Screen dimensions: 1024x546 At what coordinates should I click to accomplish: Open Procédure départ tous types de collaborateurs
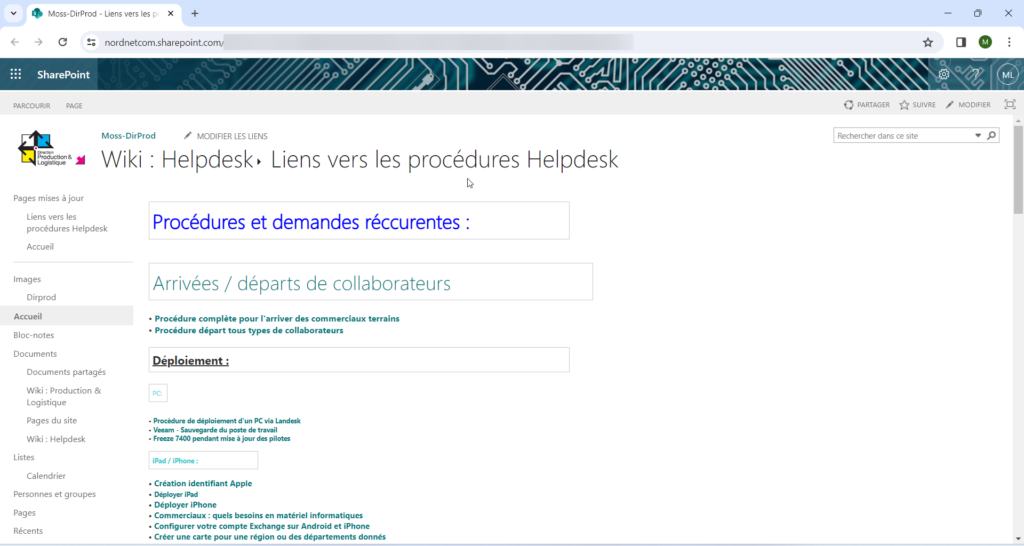(x=249, y=330)
